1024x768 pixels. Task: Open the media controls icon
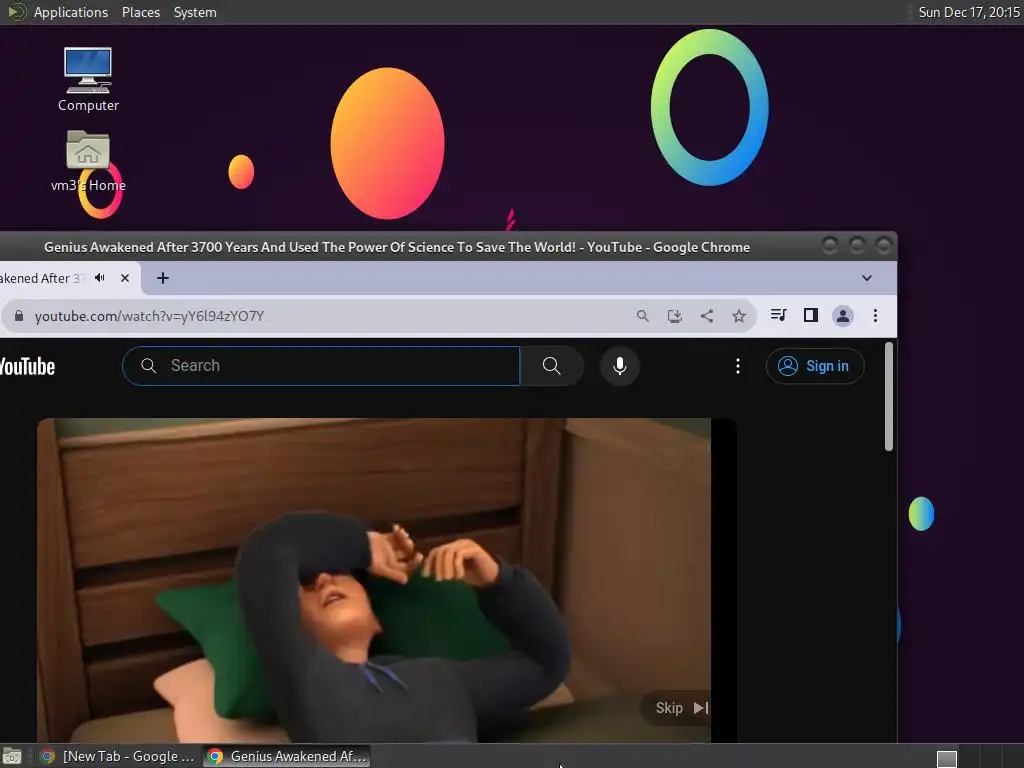pyautogui.click(x=778, y=315)
